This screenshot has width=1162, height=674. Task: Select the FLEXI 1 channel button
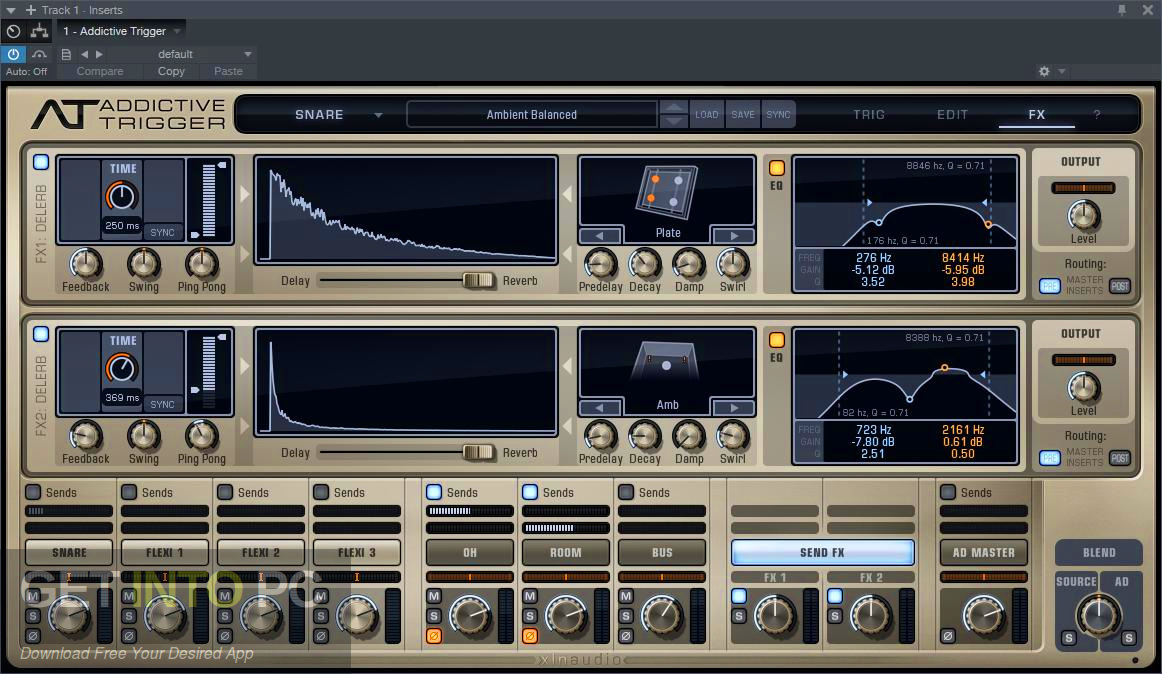click(165, 552)
